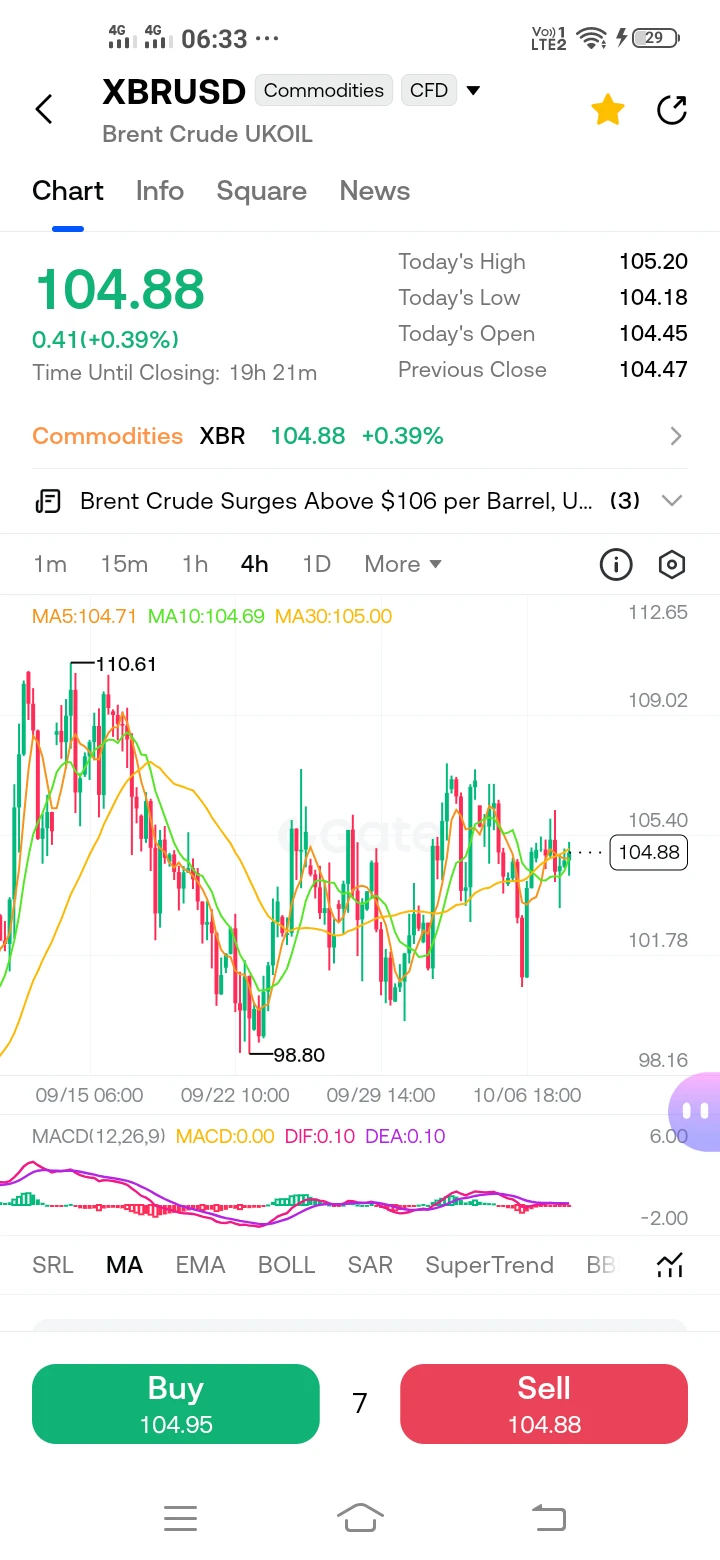The image size is (720, 1560).
Task: Tap the MA5:104.71 legend
Action: [84, 616]
